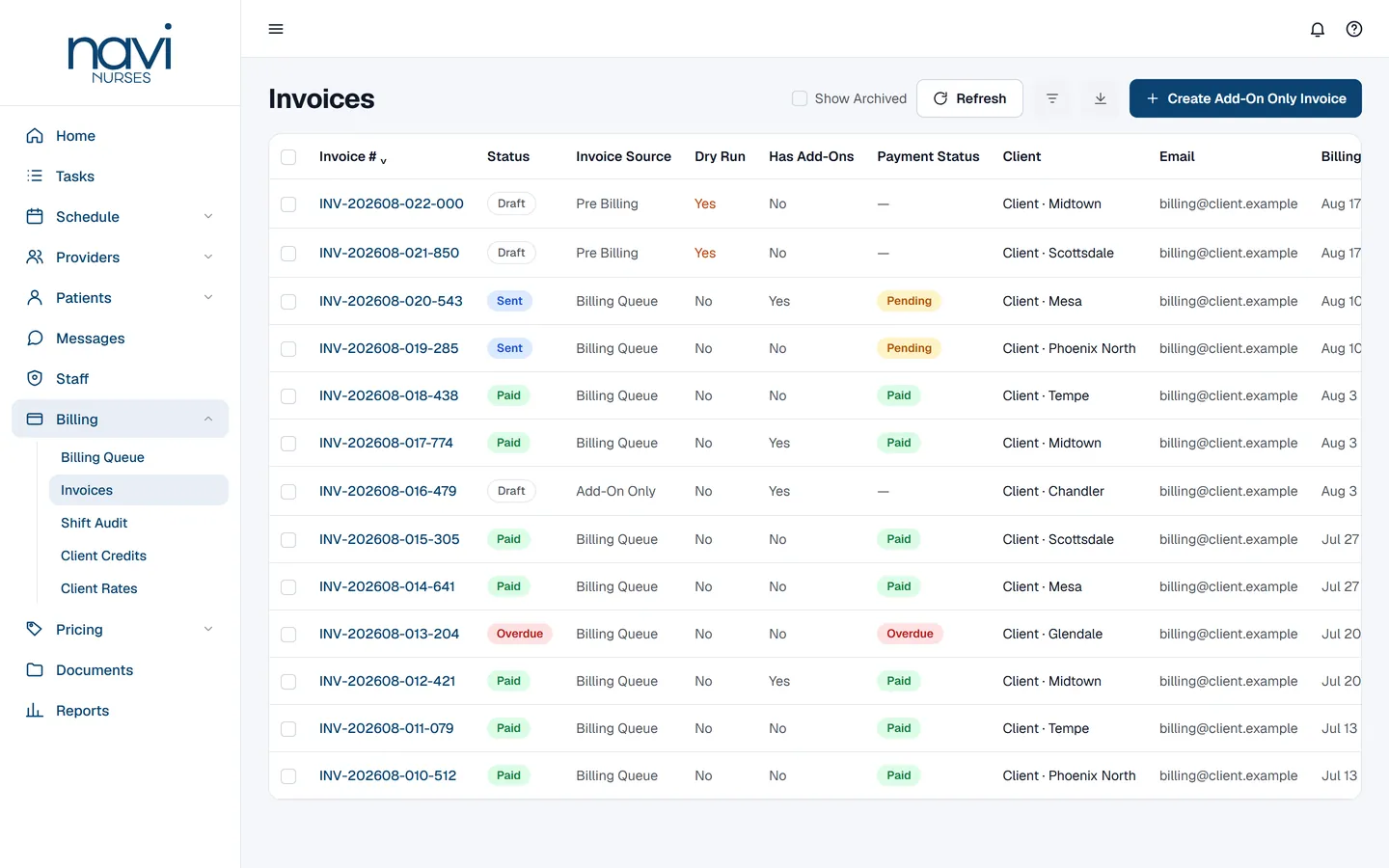1389x868 pixels.
Task: Click the Providers people icon
Action: click(35, 258)
